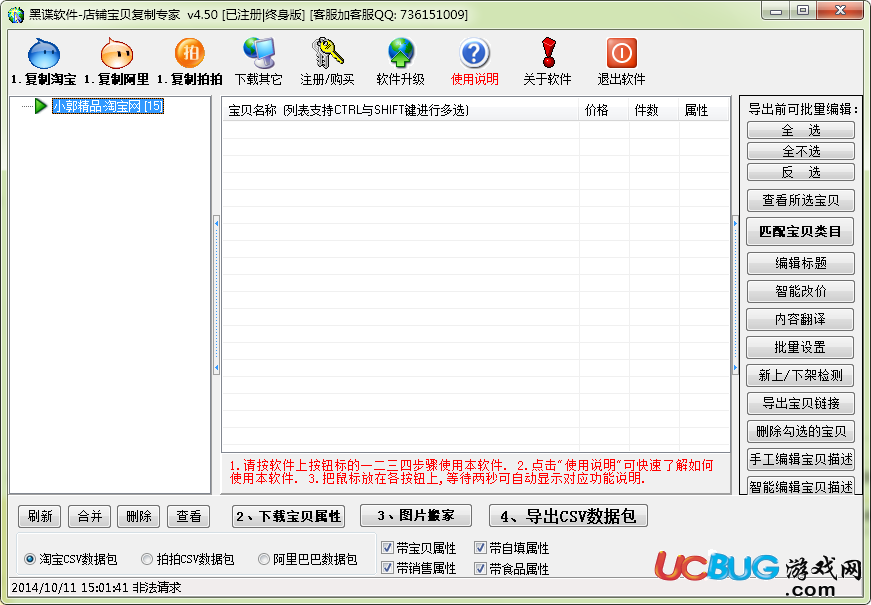
Task: Open 智能改价 smart pricing
Action: (800, 291)
